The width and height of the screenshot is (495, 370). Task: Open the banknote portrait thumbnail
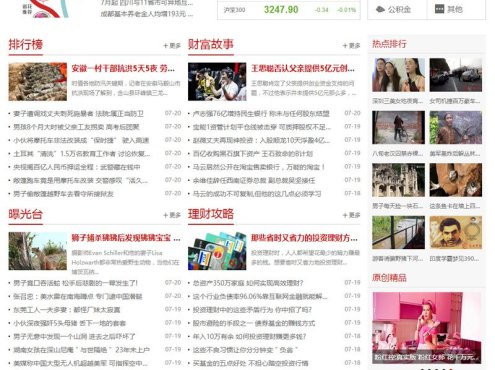pyautogui.click(x=456, y=232)
